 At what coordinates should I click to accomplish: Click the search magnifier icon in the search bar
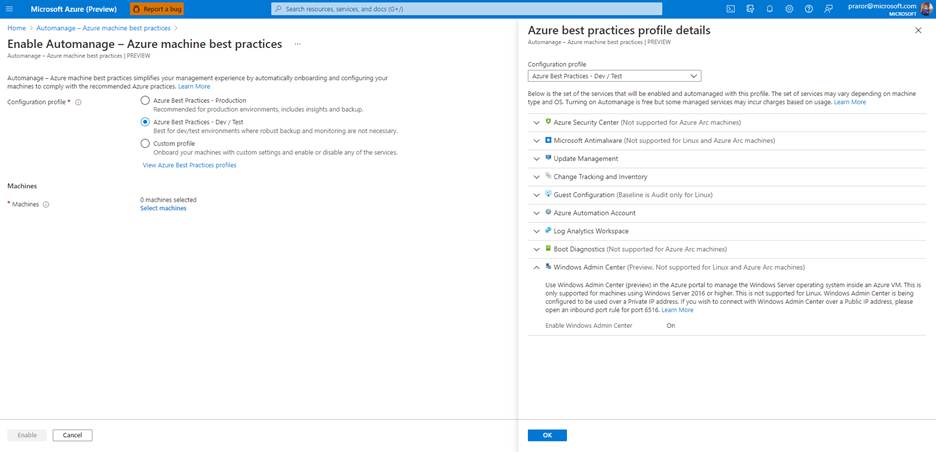click(x=279, y=9)
